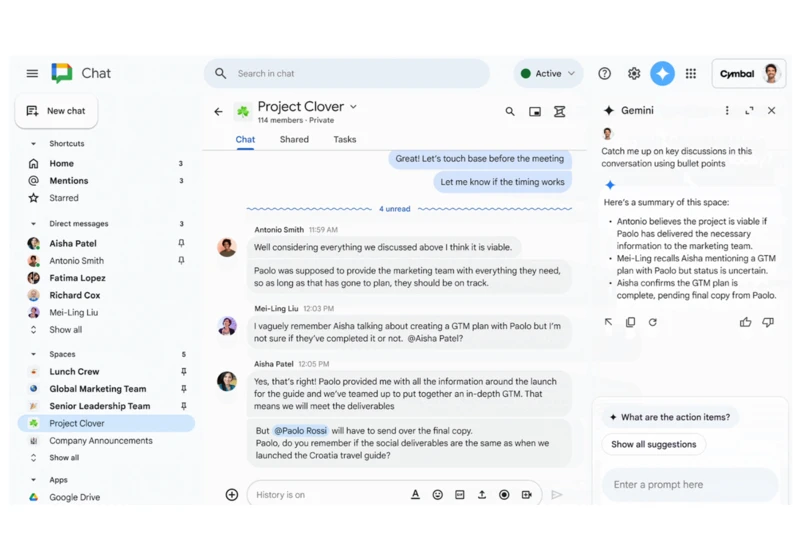The image size is (800, 560).
Task: Send the message arrow
Action: [x=557, y=494]
